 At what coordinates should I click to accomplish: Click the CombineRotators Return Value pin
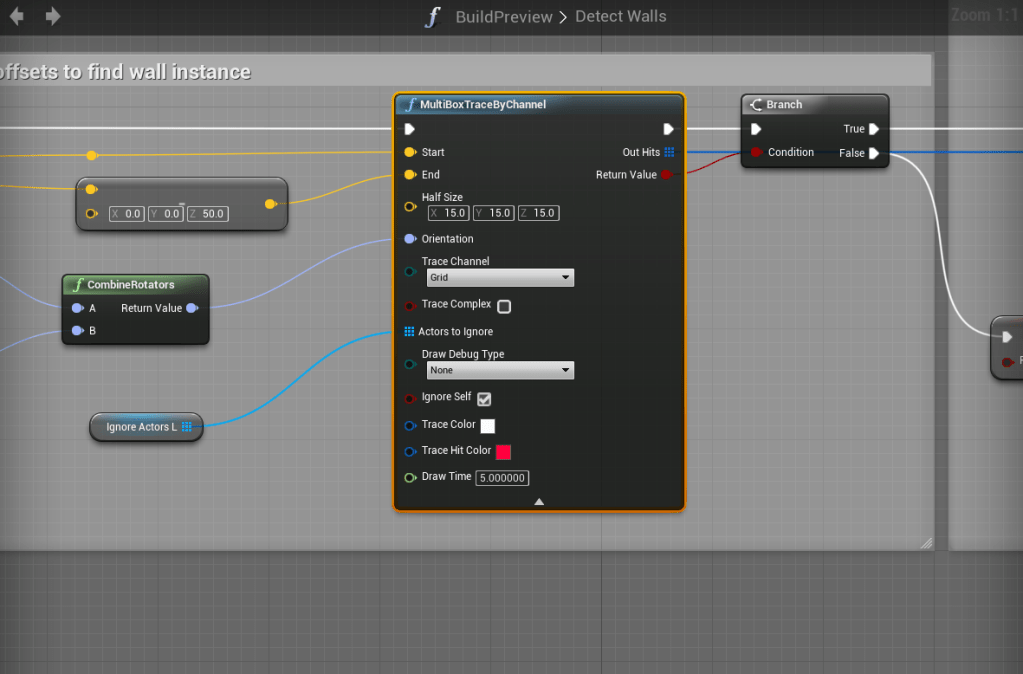[192, 308]
